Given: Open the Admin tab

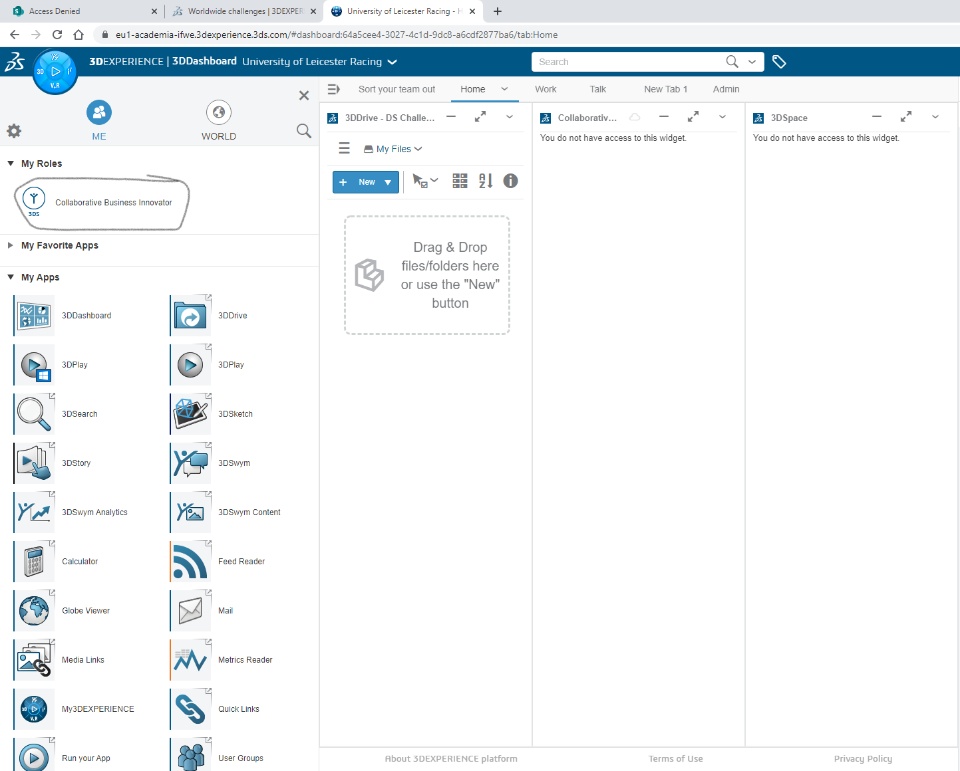Looking at the screenshot, I should tap(726, 89).
